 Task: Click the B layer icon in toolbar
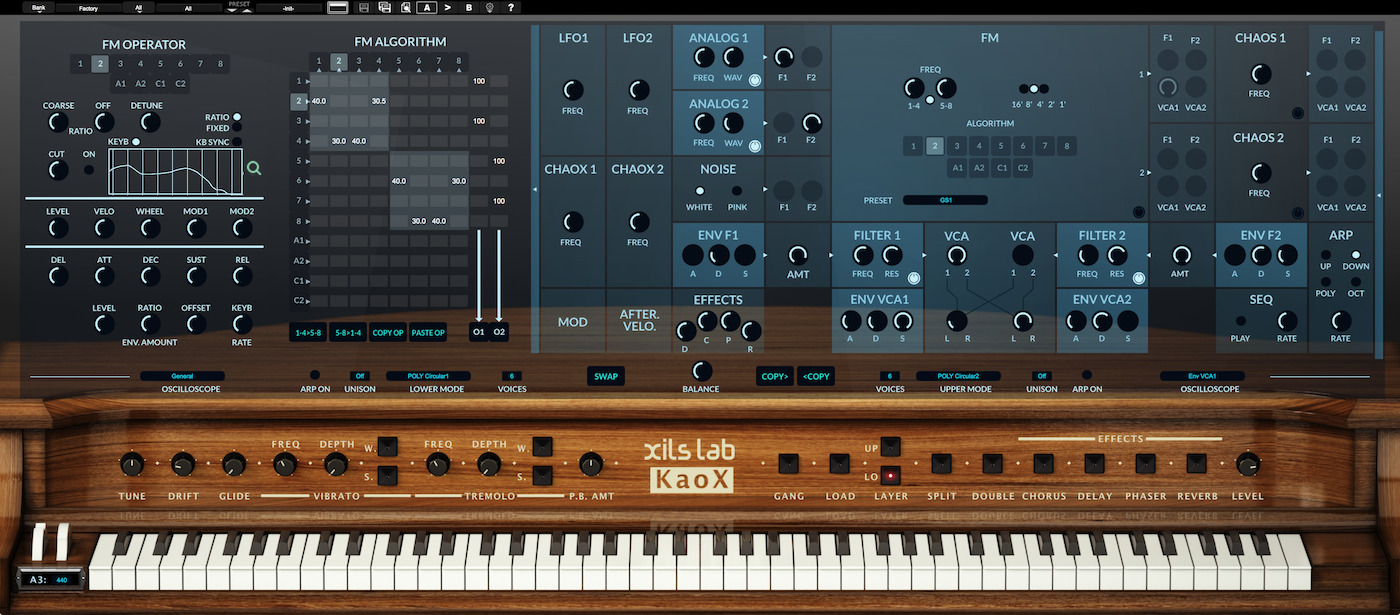(467, 6)
